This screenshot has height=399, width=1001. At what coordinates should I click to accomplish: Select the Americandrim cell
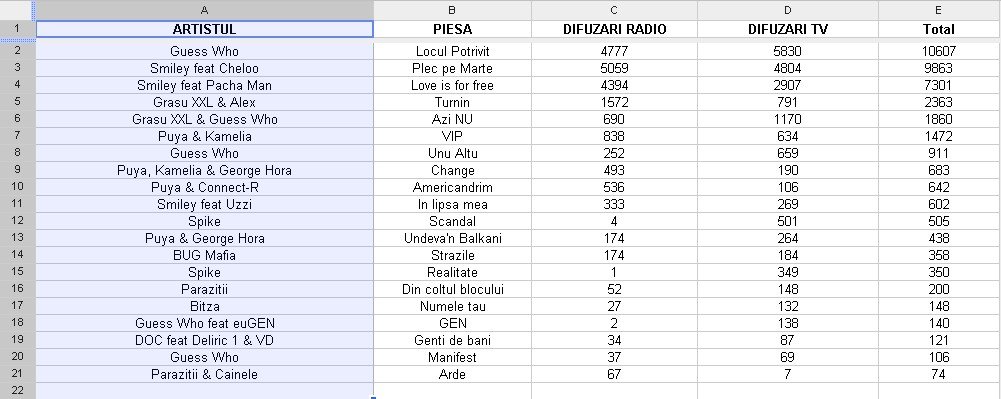(x=453, y=187)
